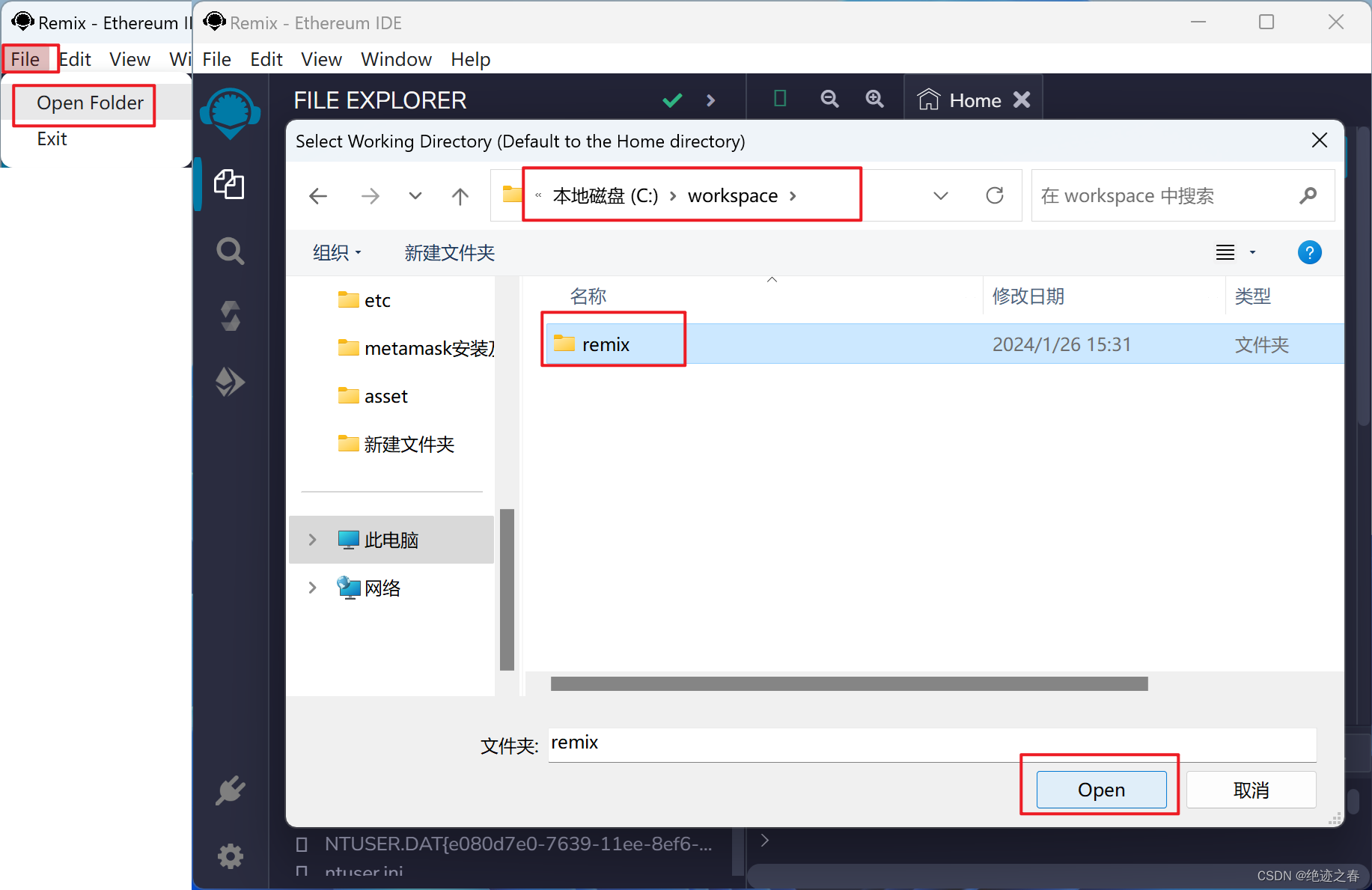Create a folder with 新建文件夹 button
Viewport: 1372px width, 890px height.
coord(450,253)
